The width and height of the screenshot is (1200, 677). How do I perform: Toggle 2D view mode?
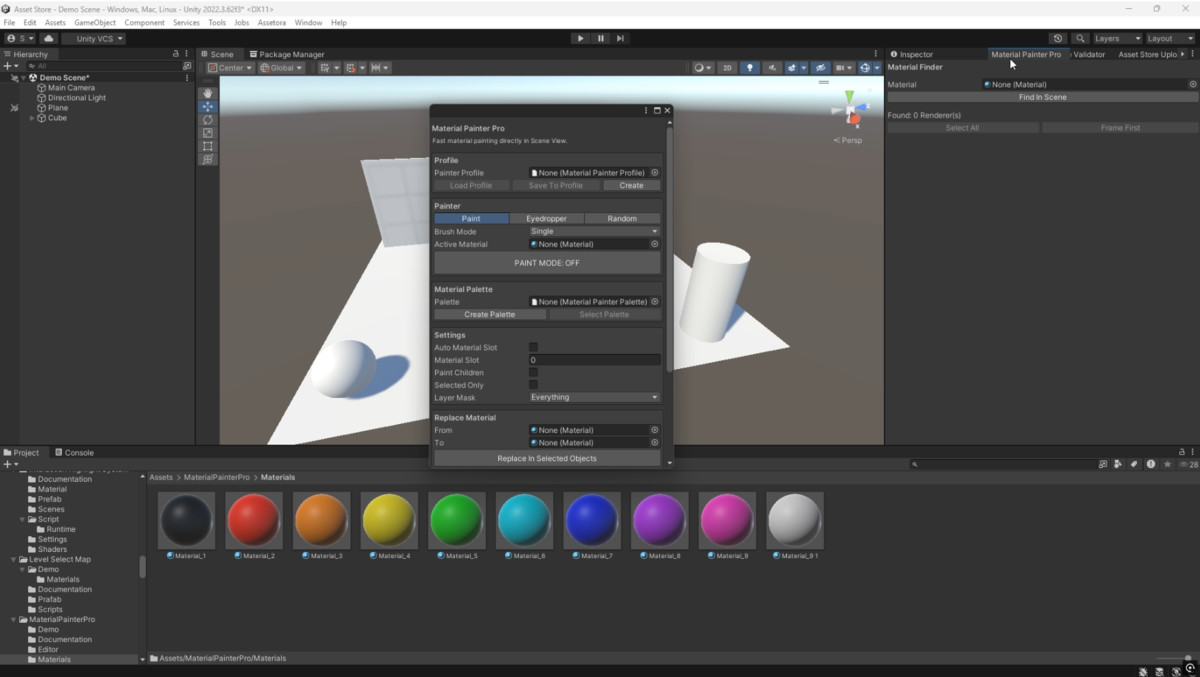coord(728,68)
